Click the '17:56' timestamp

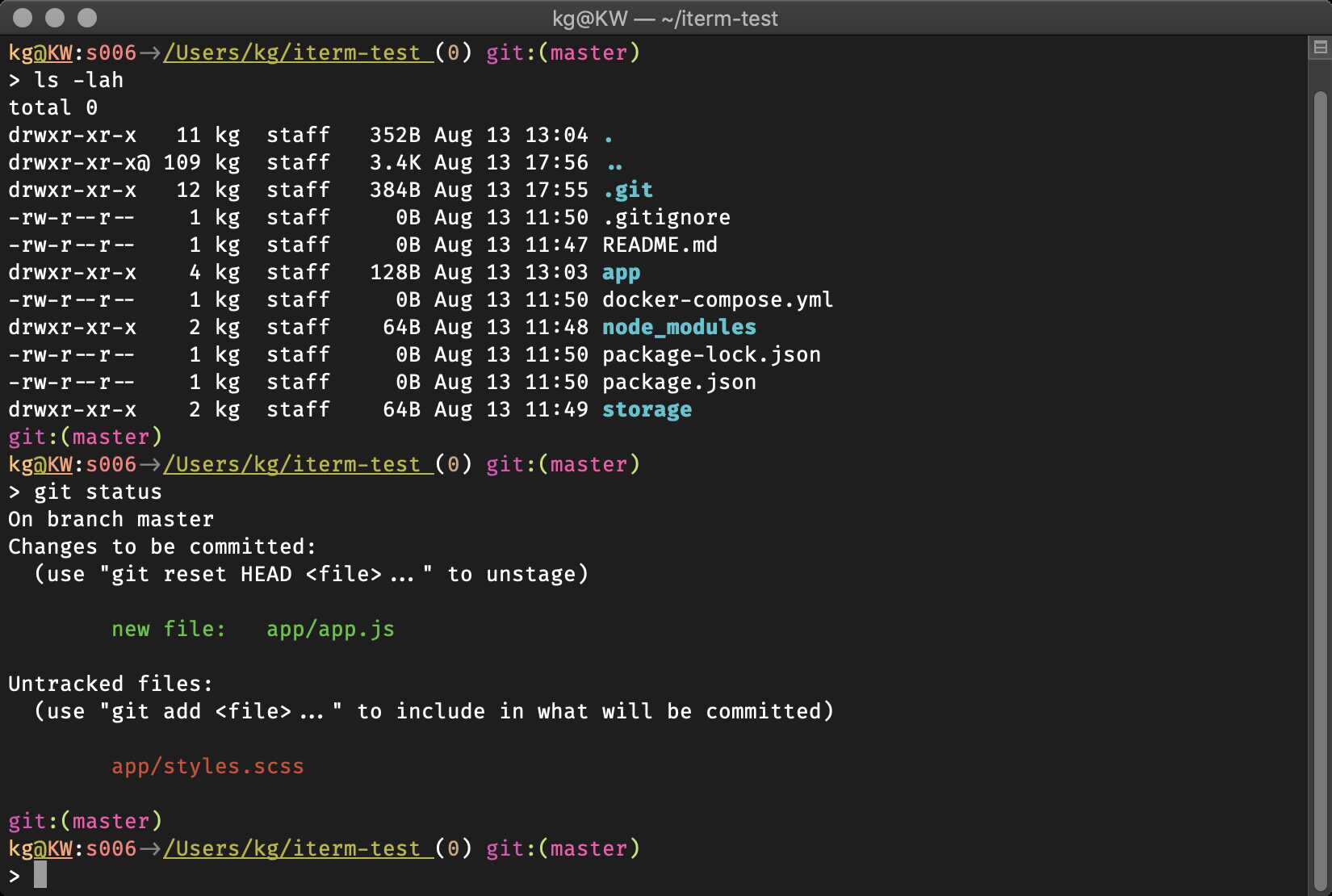(557, 162)
